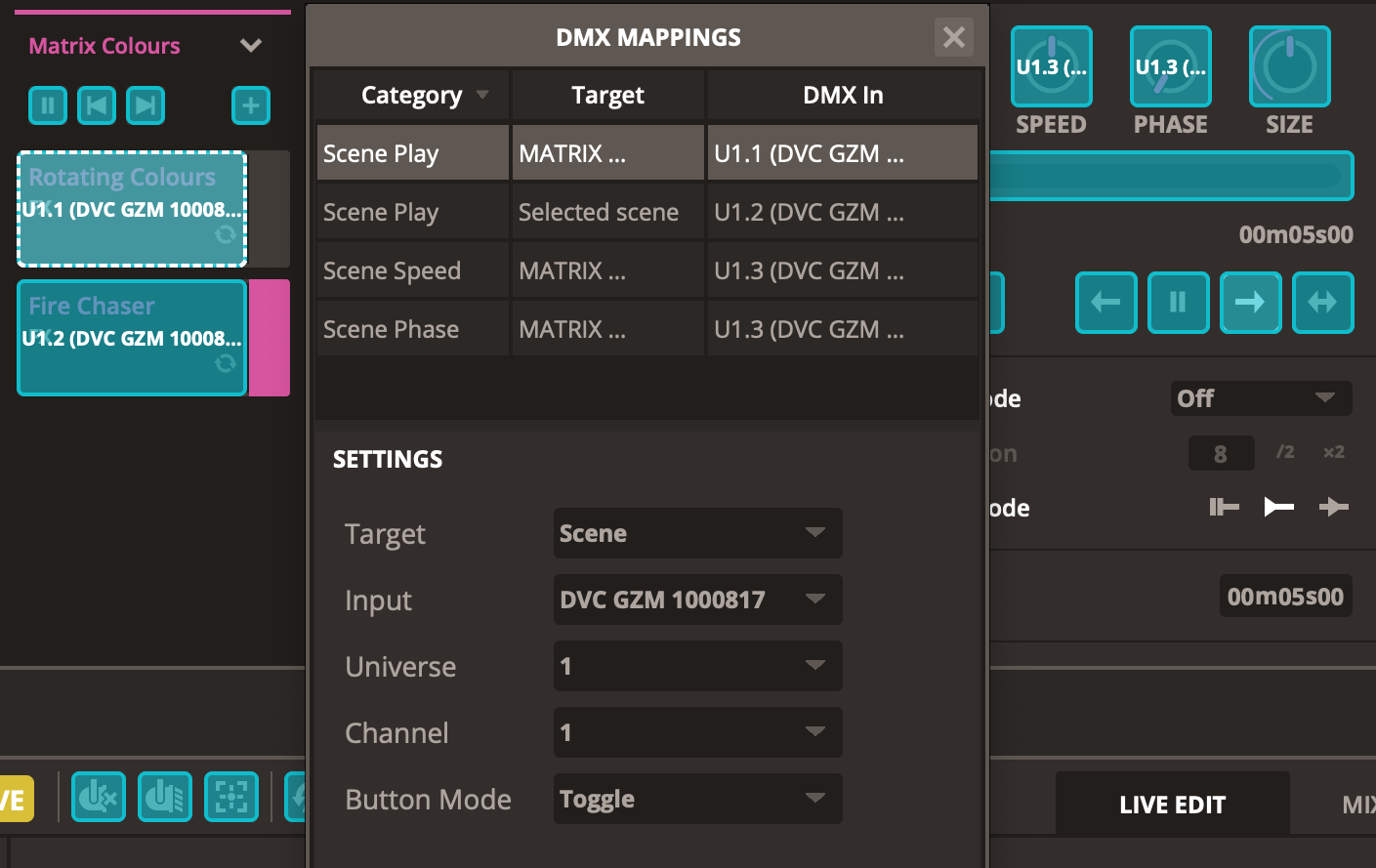The width and height of the screenshot is (1376, 868).
Task: Toggle the rightmost mode icon
Action: pyautogui.click(x=1333, y=507)
